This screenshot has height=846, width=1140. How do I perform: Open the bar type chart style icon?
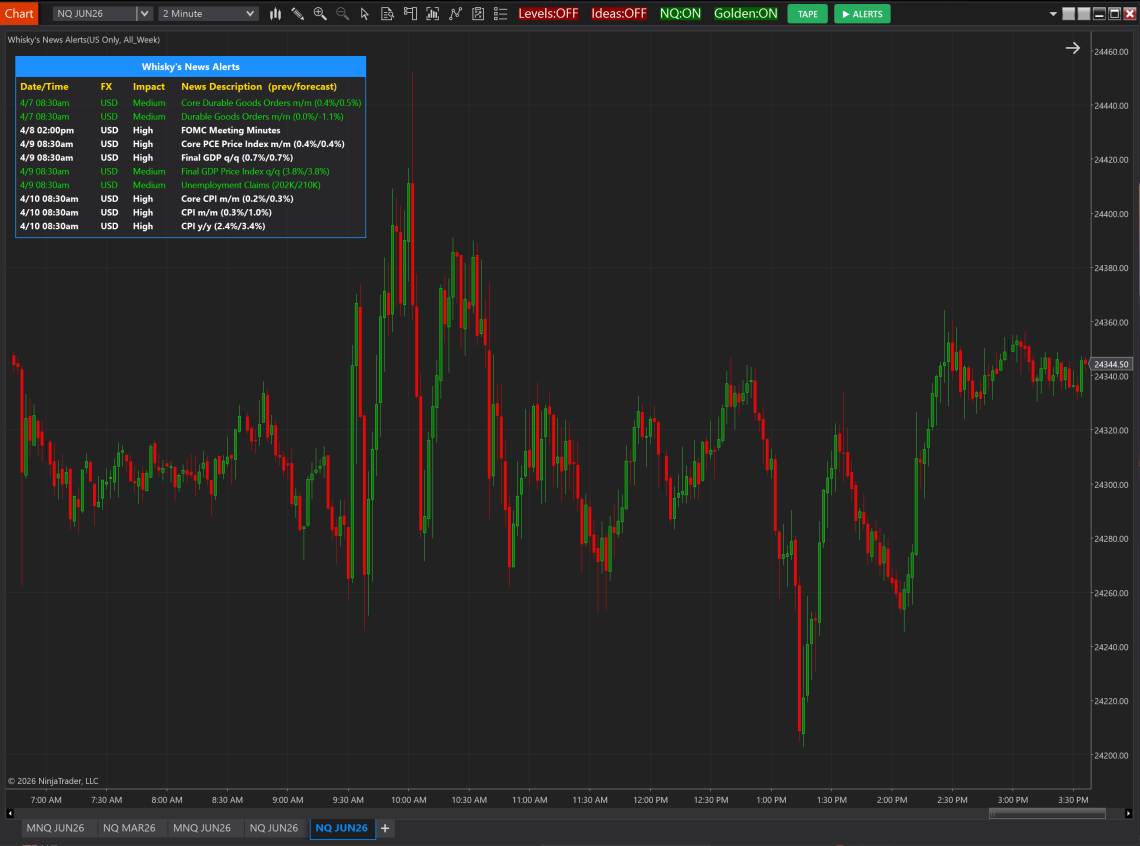275,14
